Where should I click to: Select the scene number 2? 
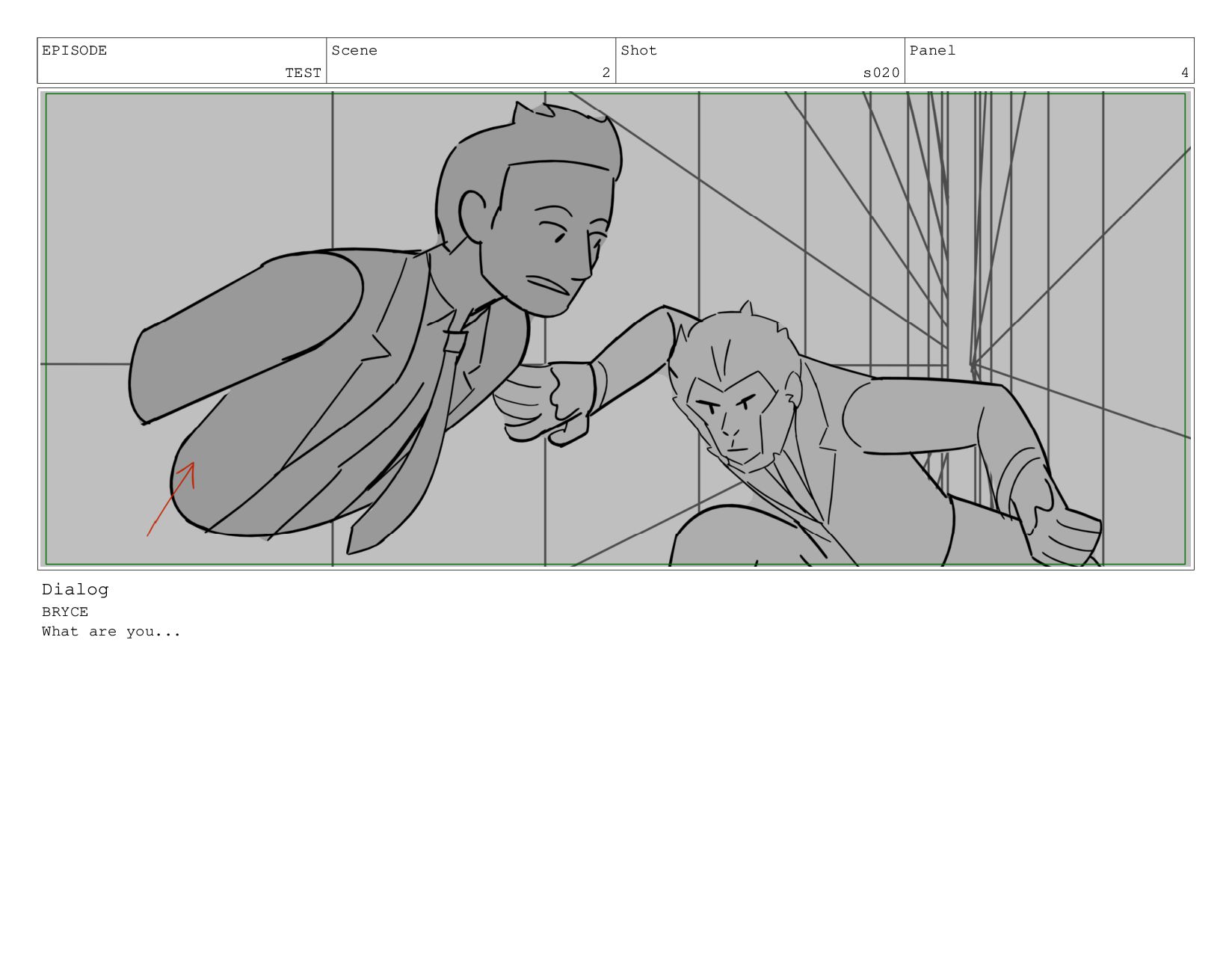[606, 73]
